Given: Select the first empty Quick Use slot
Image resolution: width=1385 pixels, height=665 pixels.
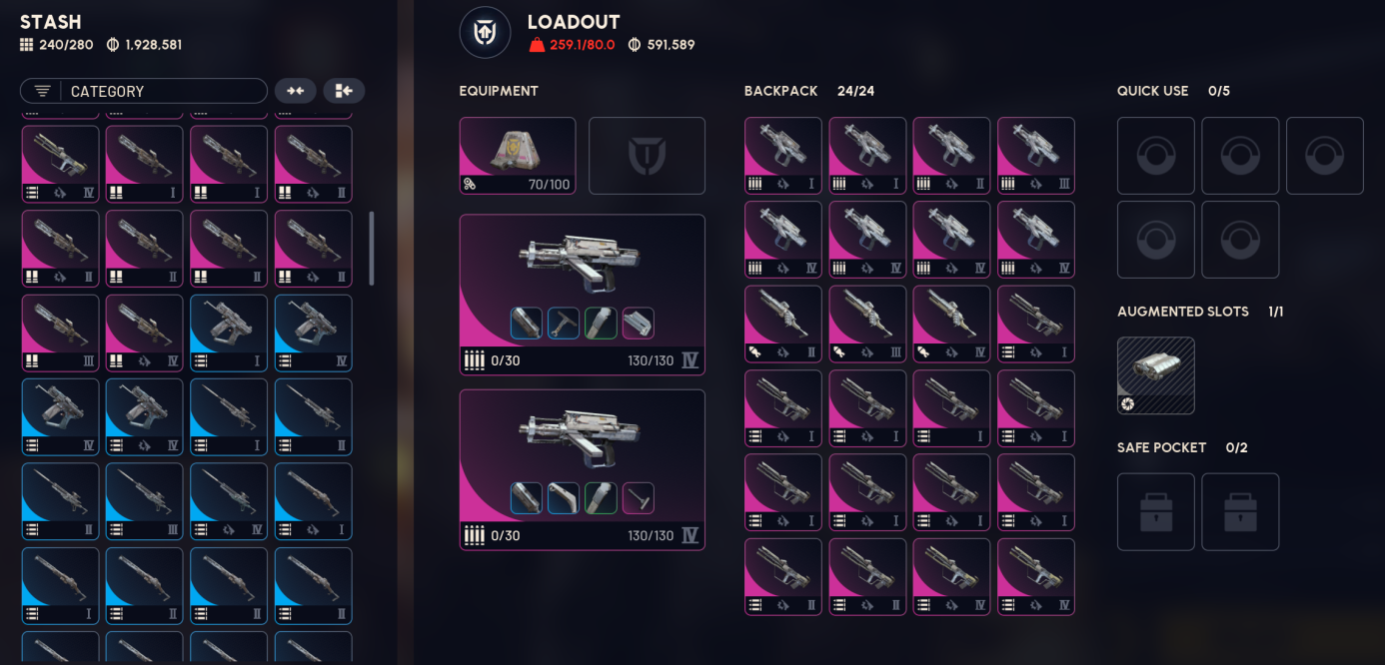Looking at the screenshot, I should click(1156, 156).
